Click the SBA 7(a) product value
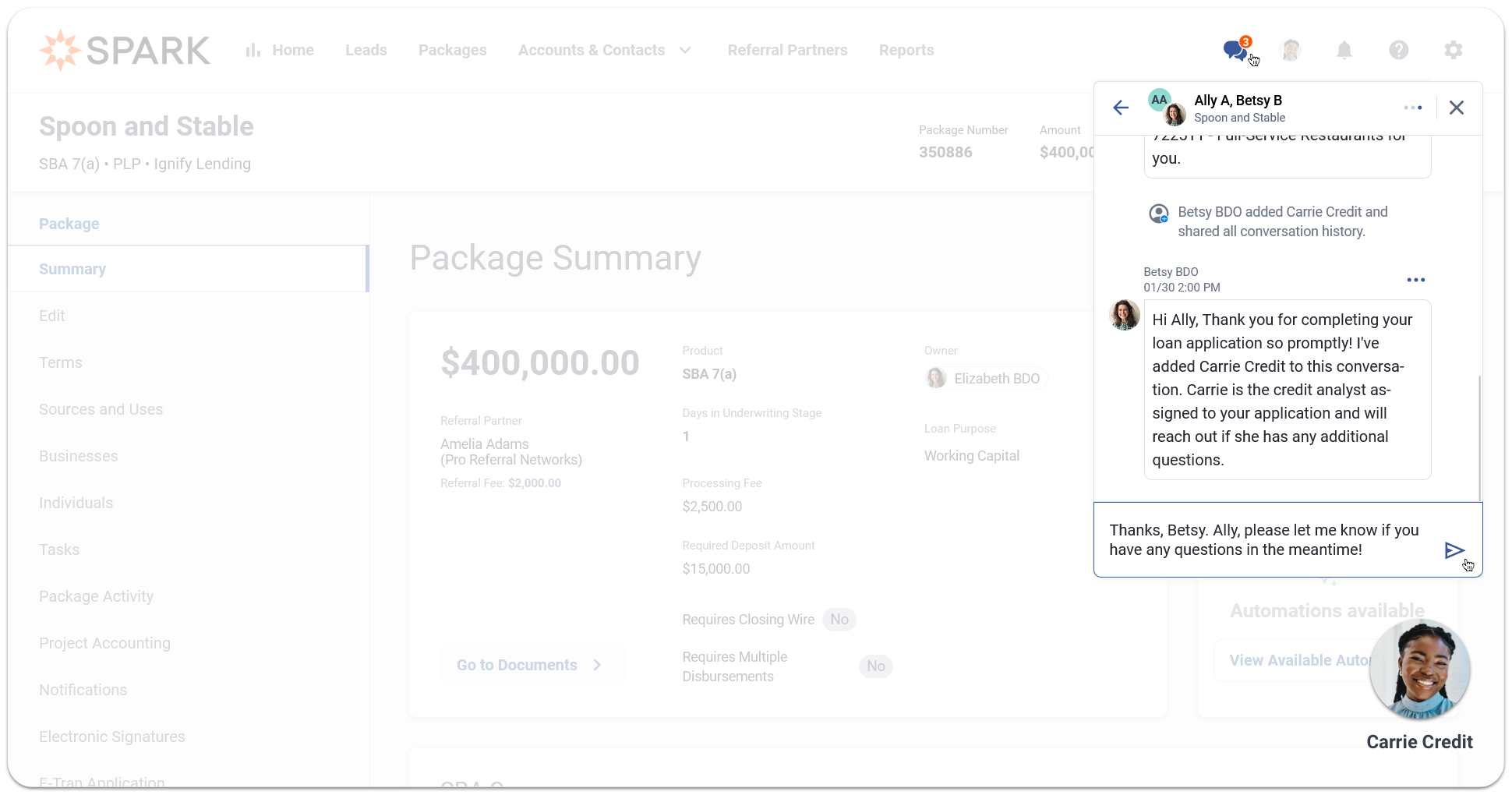Screen dimensions: 1512x795 pyautogui.click(x=709, y=374)
